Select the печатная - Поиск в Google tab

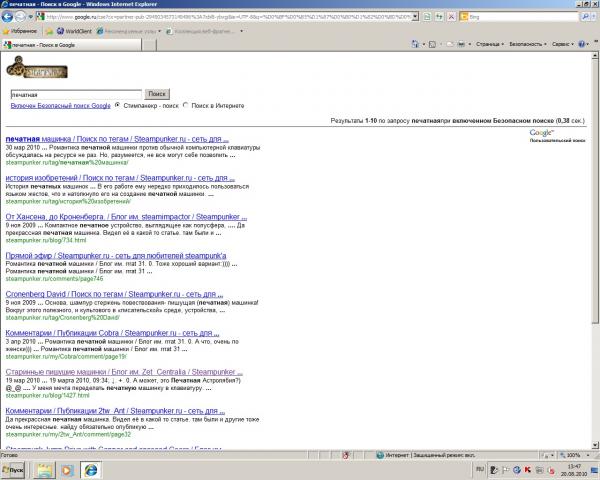coord(72,45)
